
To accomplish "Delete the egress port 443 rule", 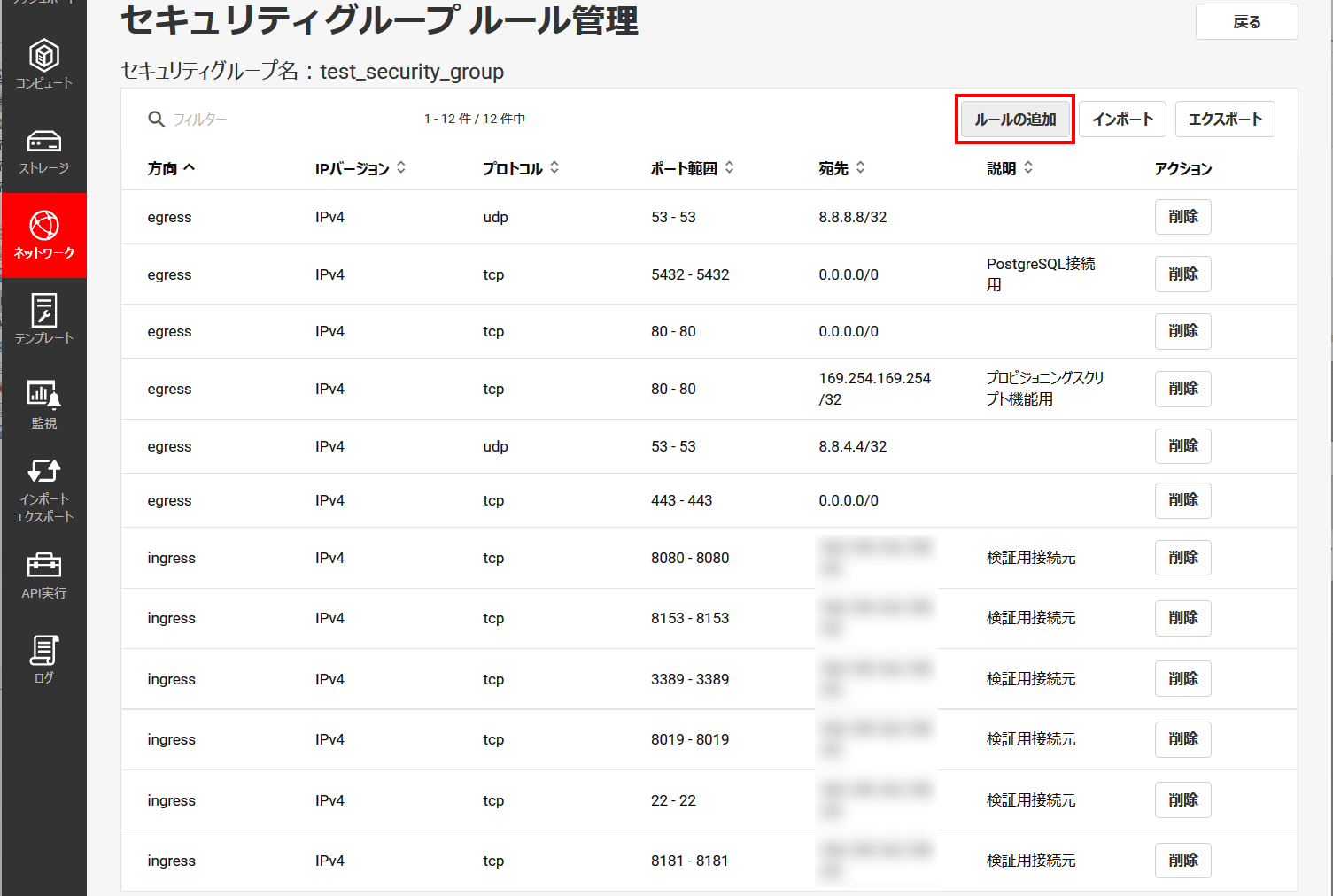I will [x=1183, y=500].
